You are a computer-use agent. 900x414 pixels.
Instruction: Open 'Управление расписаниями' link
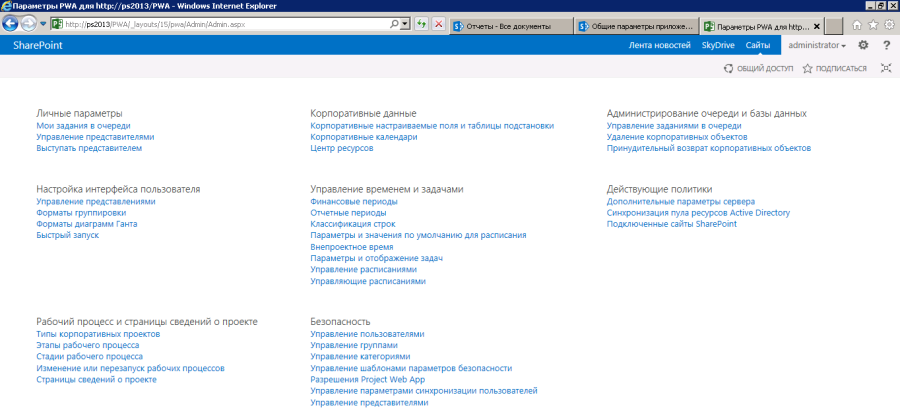tap(363, 269)
